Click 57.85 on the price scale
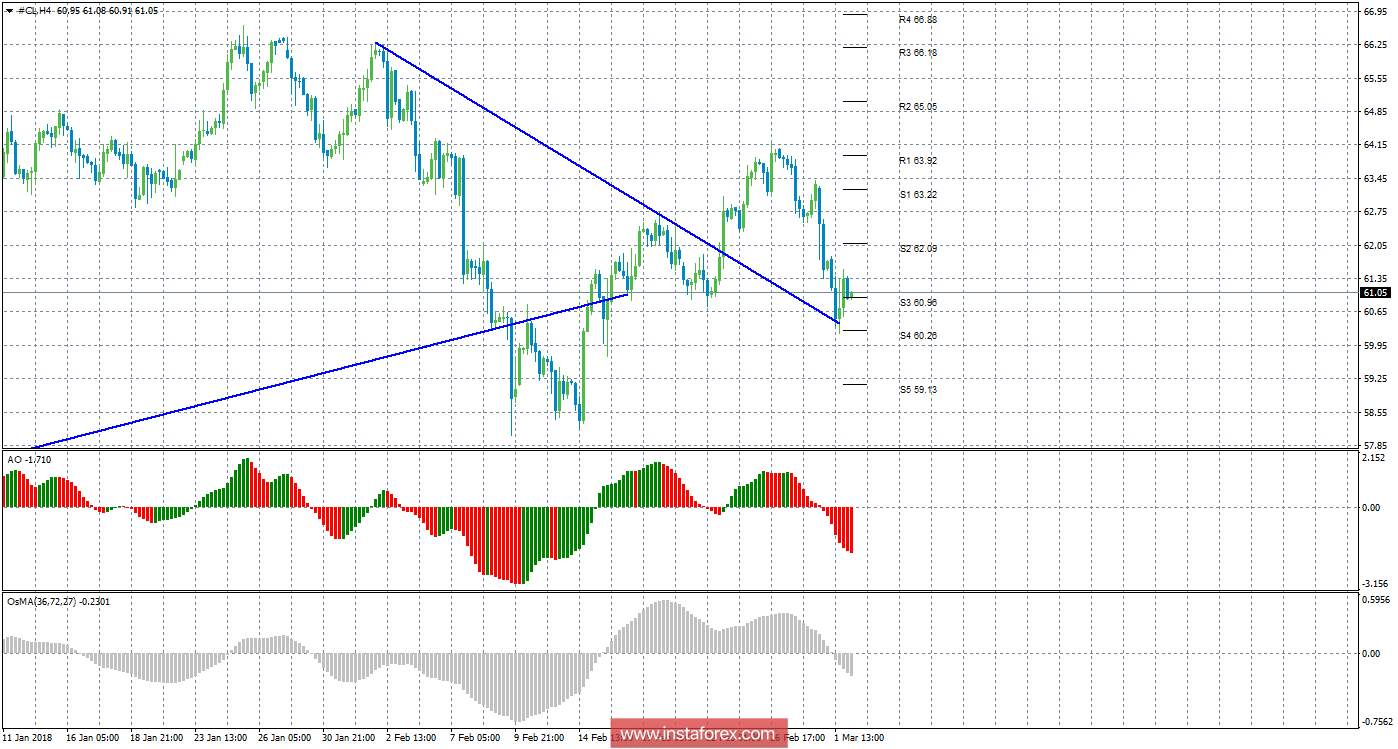 (1376, 444)
